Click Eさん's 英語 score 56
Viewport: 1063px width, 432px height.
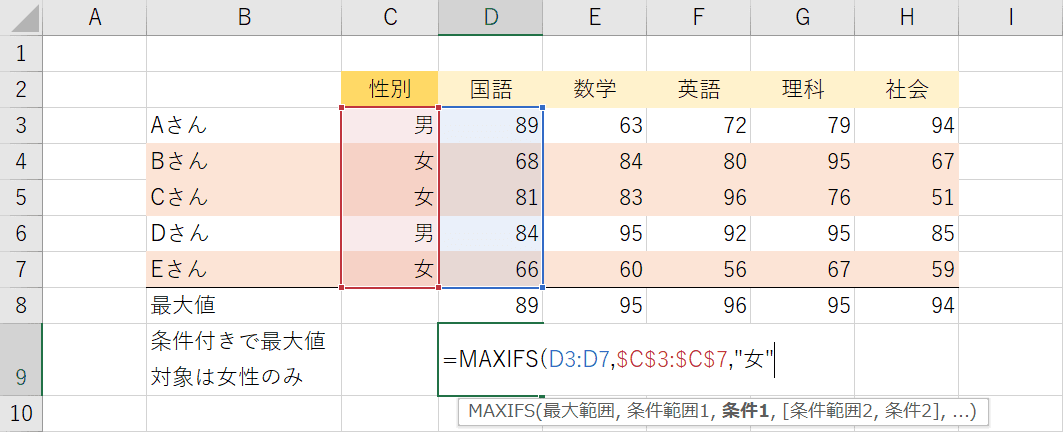pyautogui.click(x=698, y=269)
